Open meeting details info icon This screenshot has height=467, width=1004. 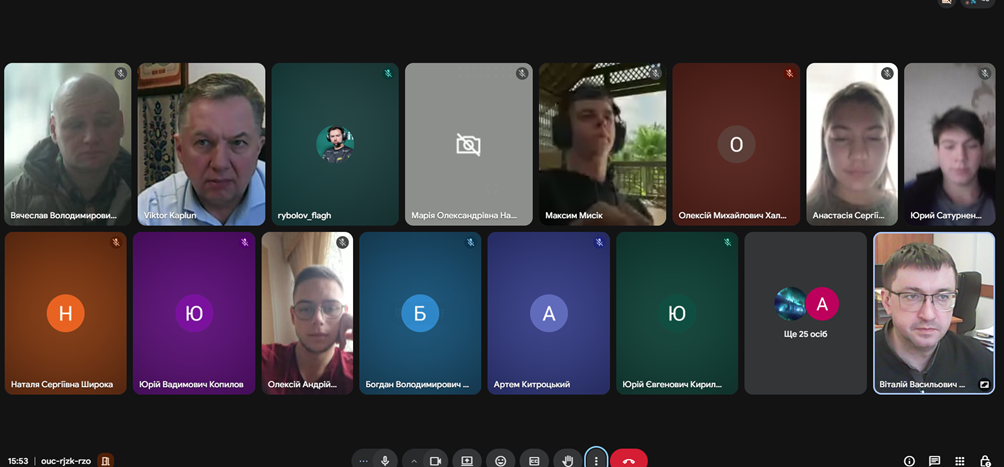pyautogui.click(x=909, y=461)
